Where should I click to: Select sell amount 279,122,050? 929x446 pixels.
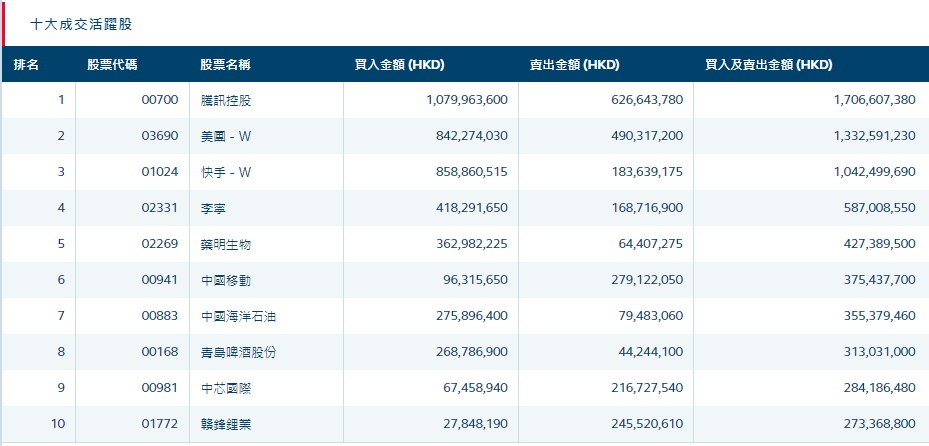(x=647, y=280)
